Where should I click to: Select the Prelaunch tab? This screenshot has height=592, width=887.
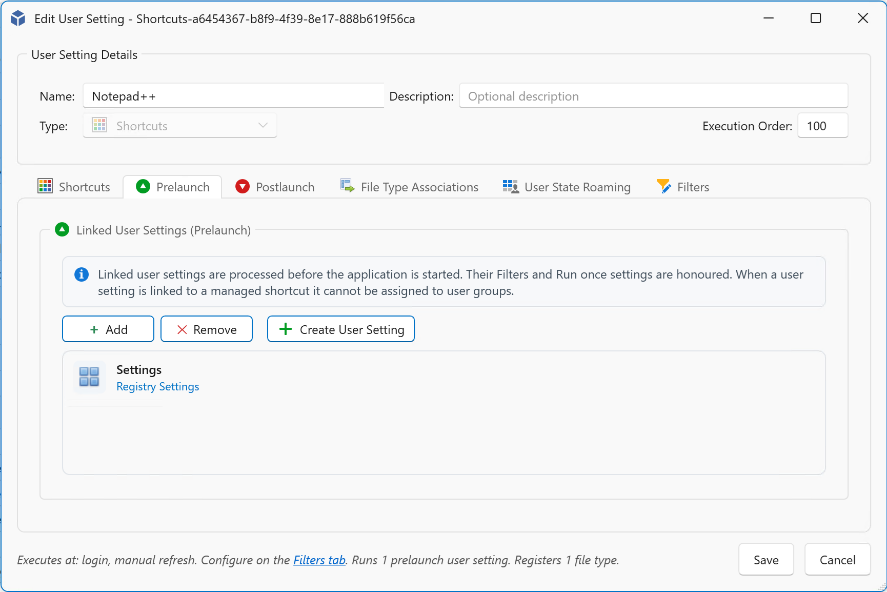tap(173, 187)
